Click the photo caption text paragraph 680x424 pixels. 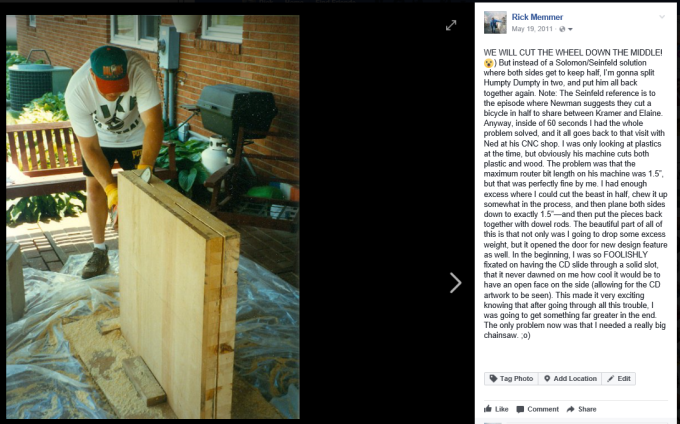click(575, 193)
